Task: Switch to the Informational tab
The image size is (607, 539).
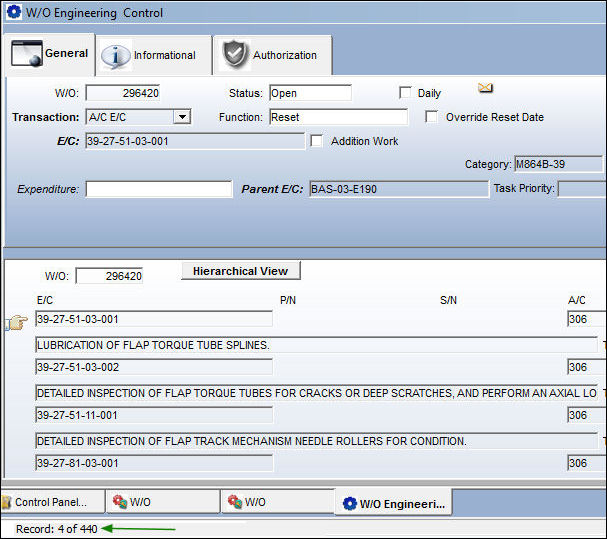Action: point(154,55)
